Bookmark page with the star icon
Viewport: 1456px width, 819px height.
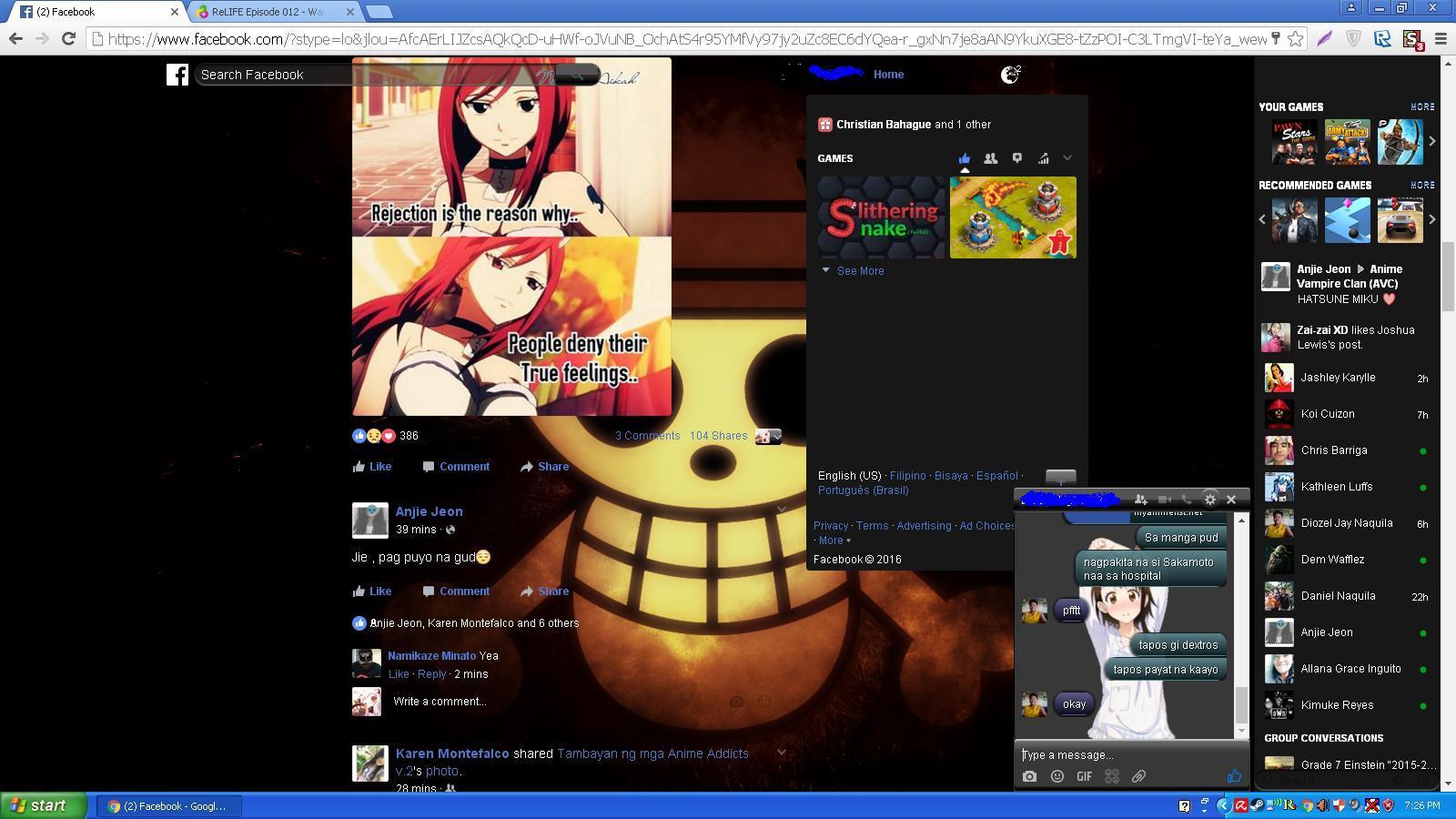[1295, 39]
